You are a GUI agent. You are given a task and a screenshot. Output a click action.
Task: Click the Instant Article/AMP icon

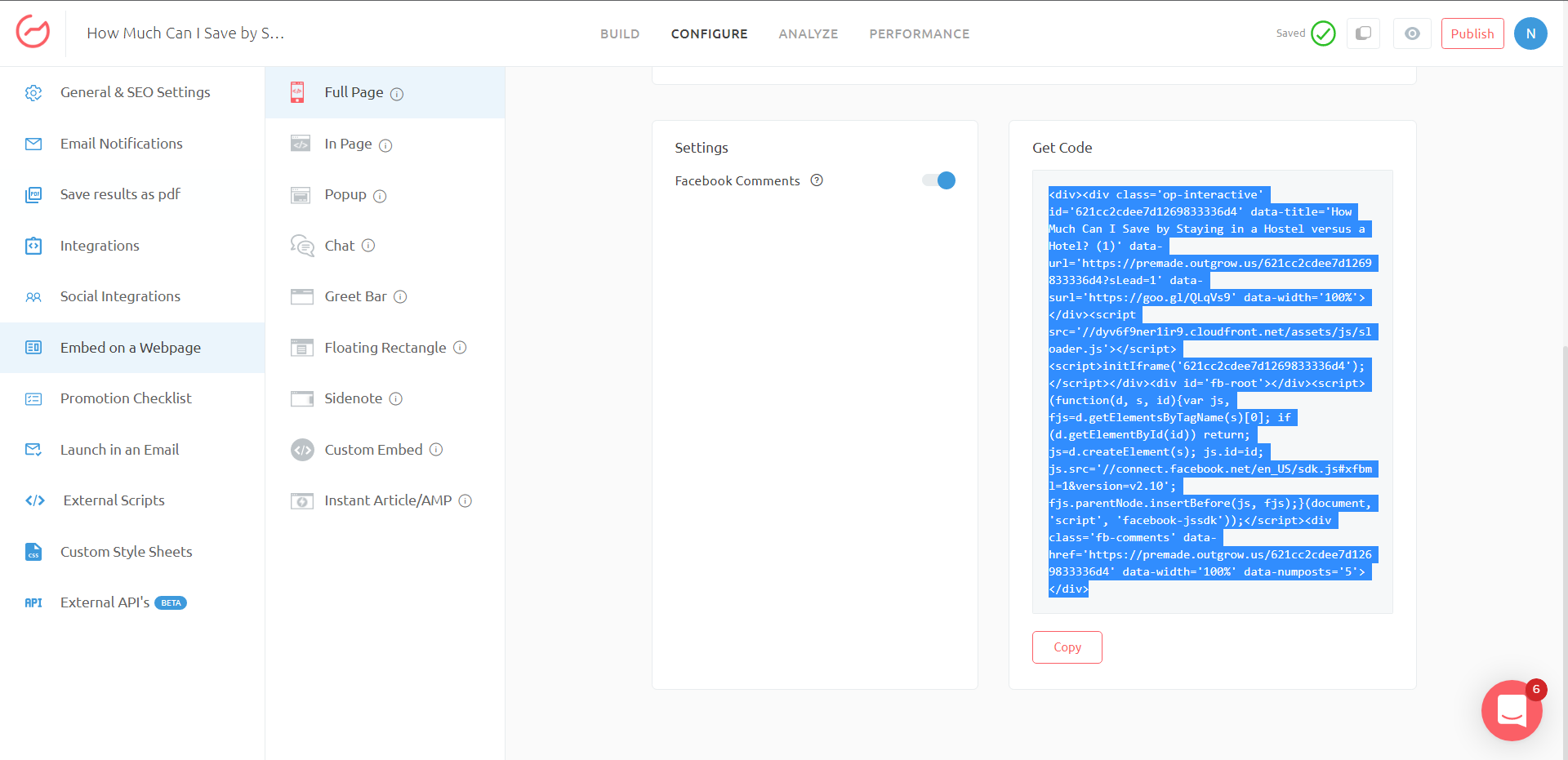pos(302,501)
